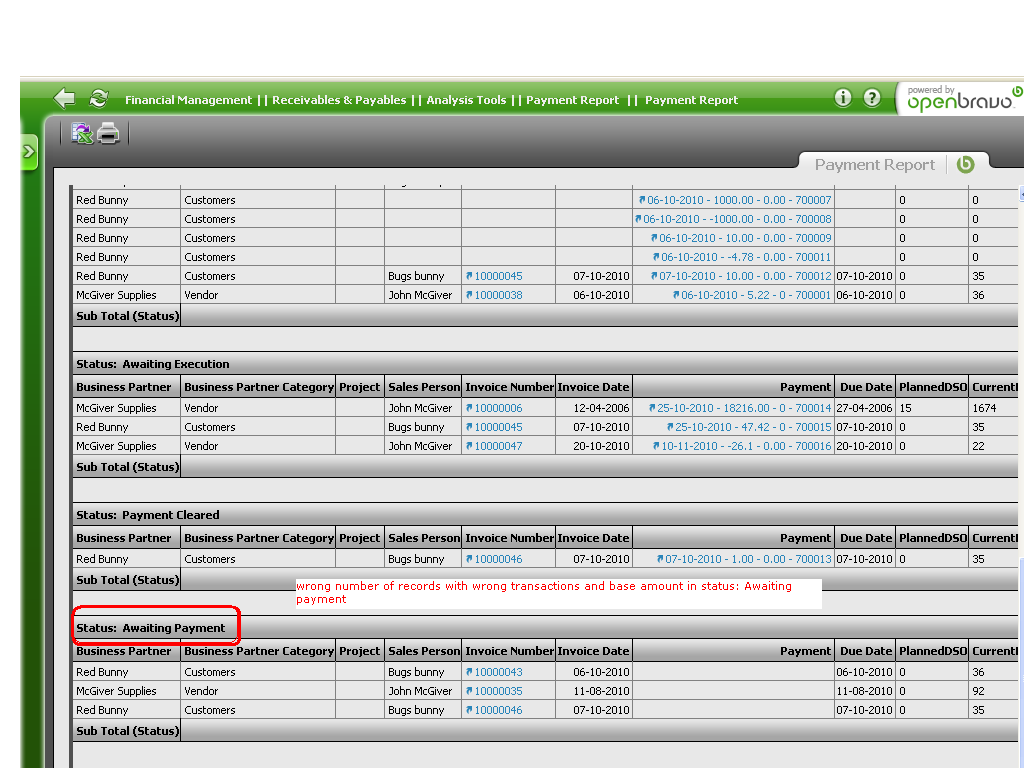Open invoice 10000006 for McGiver Supplies

tap(498, 408)
